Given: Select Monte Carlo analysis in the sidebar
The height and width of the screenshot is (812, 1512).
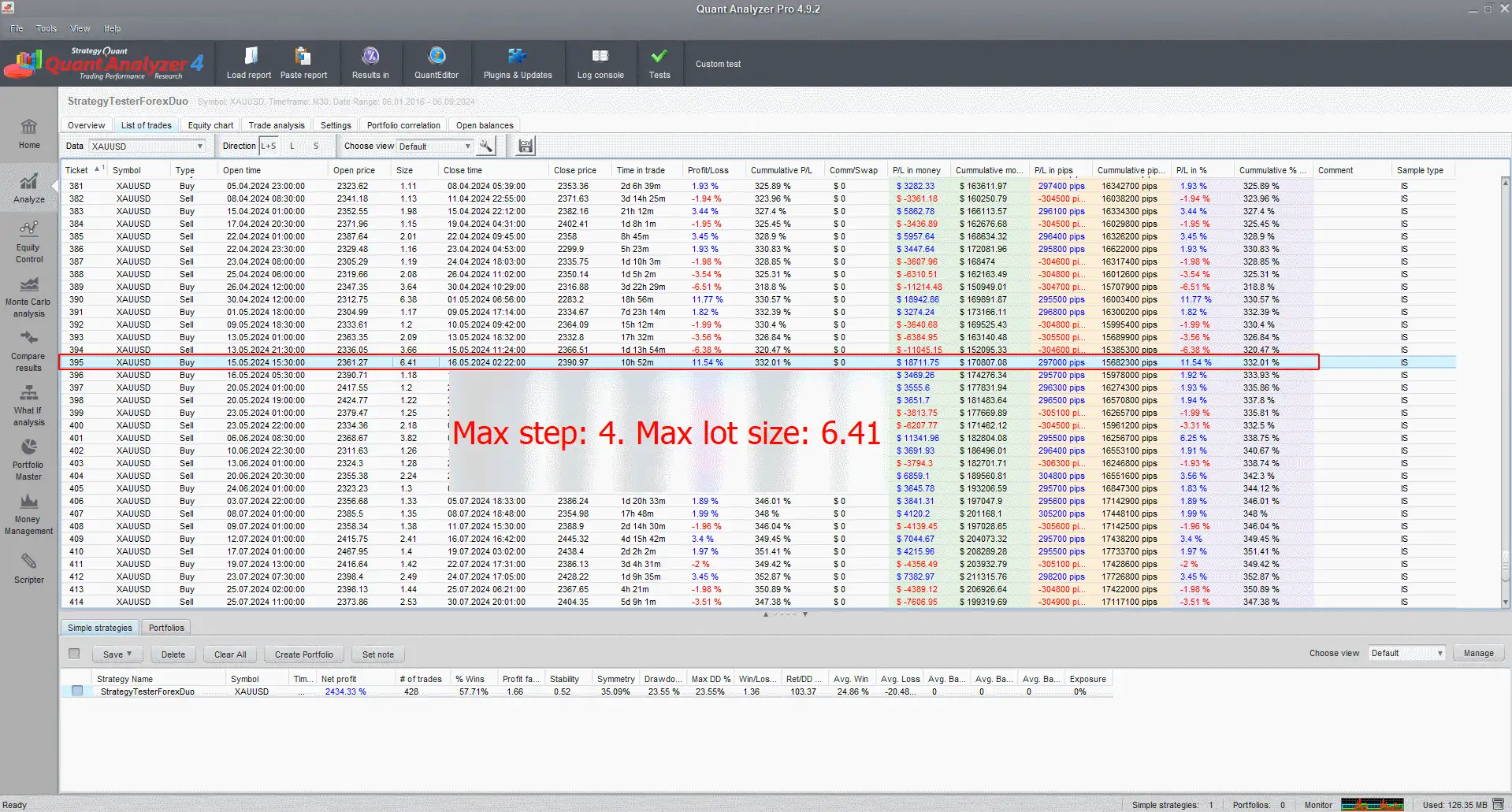Looking at the screenshot, I should tap(28, 295).
